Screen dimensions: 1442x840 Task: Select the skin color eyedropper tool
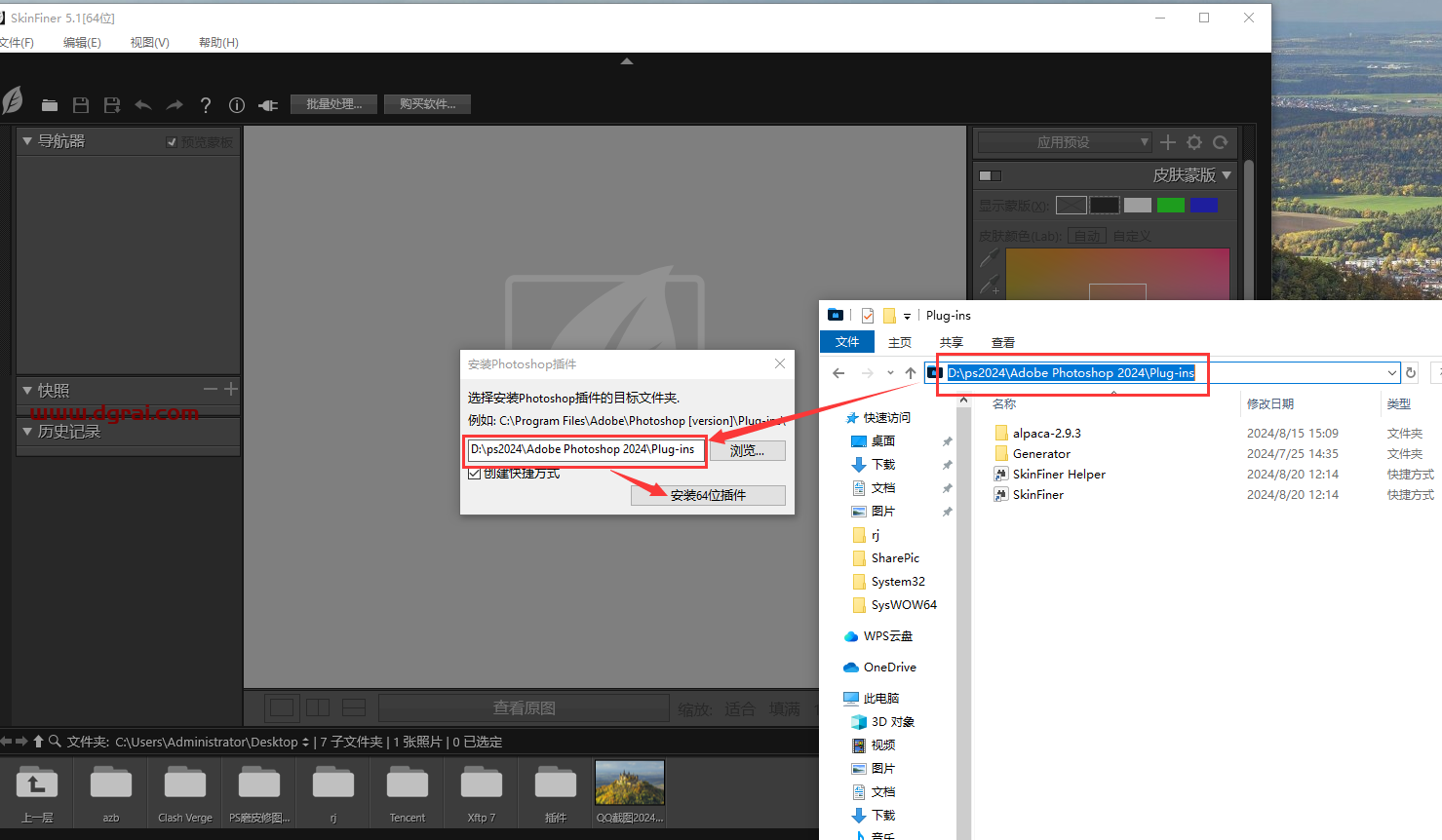(x=989, y=258)
